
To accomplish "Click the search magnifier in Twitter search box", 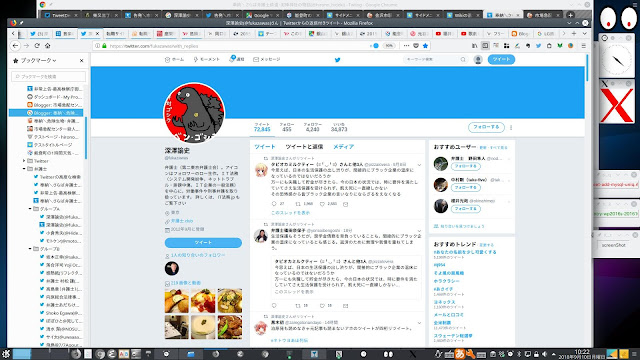I will click(x=463, y=60).
